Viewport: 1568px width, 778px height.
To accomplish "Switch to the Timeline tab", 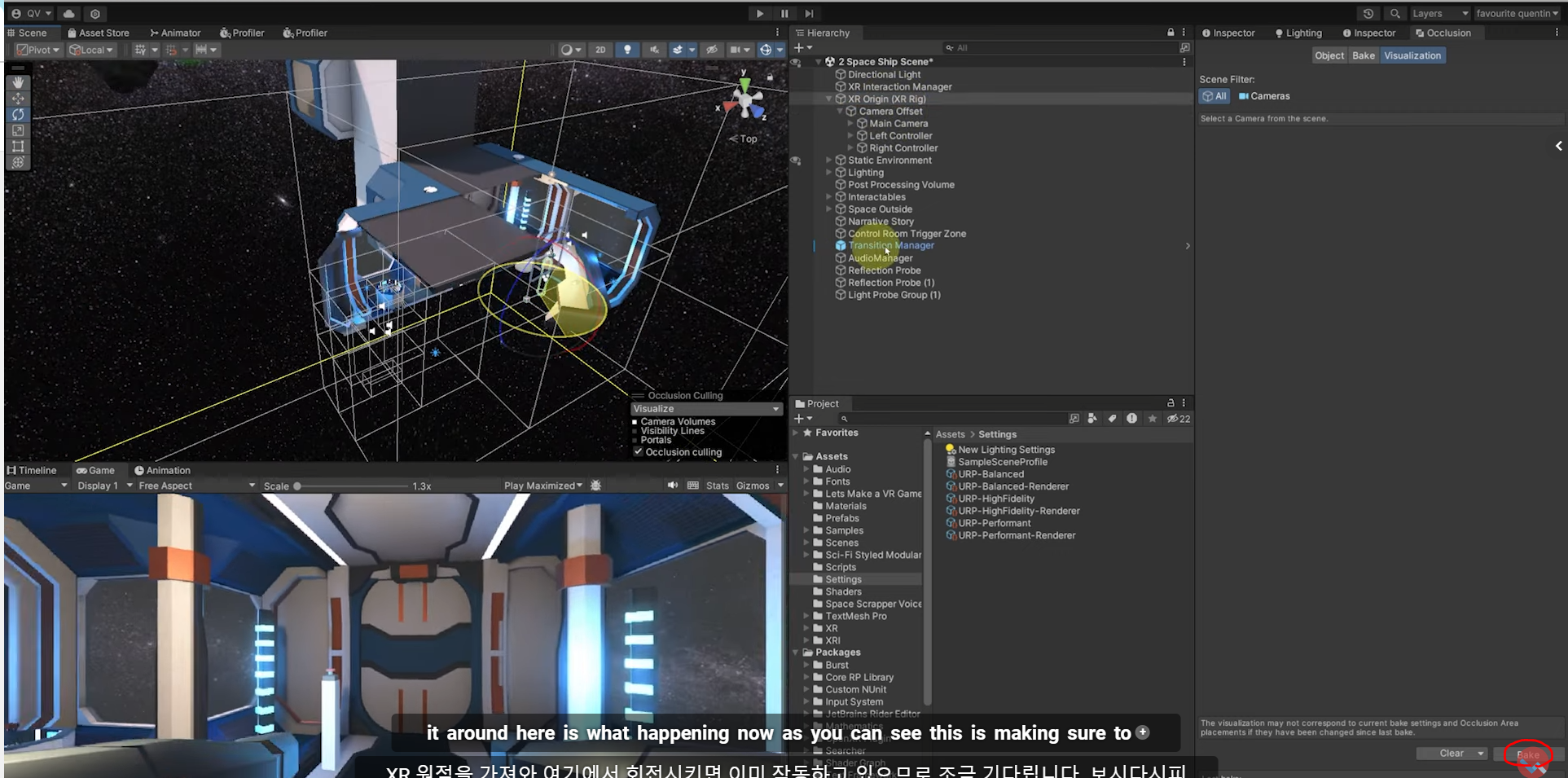I will 32,470.
